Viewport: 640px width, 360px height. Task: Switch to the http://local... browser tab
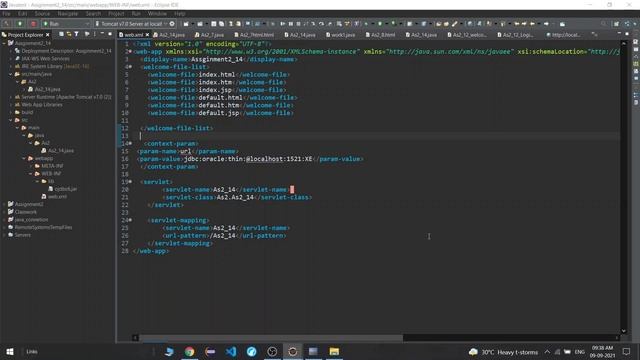tap(563, 35)
